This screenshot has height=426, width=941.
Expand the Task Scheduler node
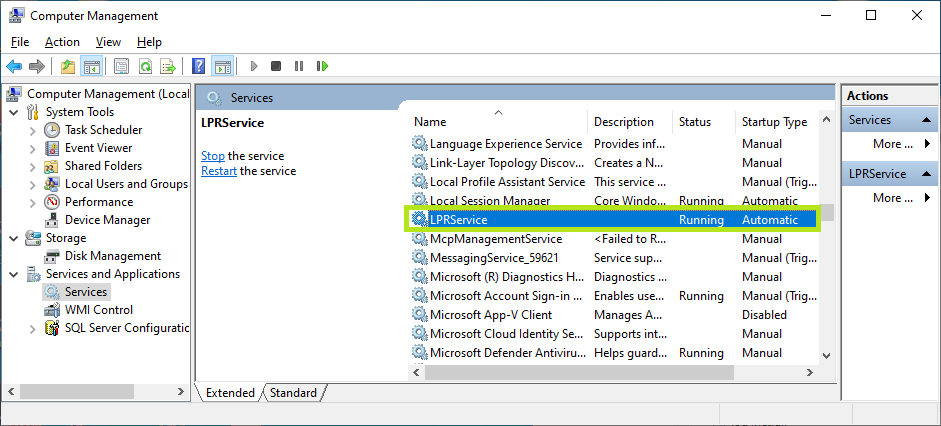pyautogui.click(x=33, y=130)
